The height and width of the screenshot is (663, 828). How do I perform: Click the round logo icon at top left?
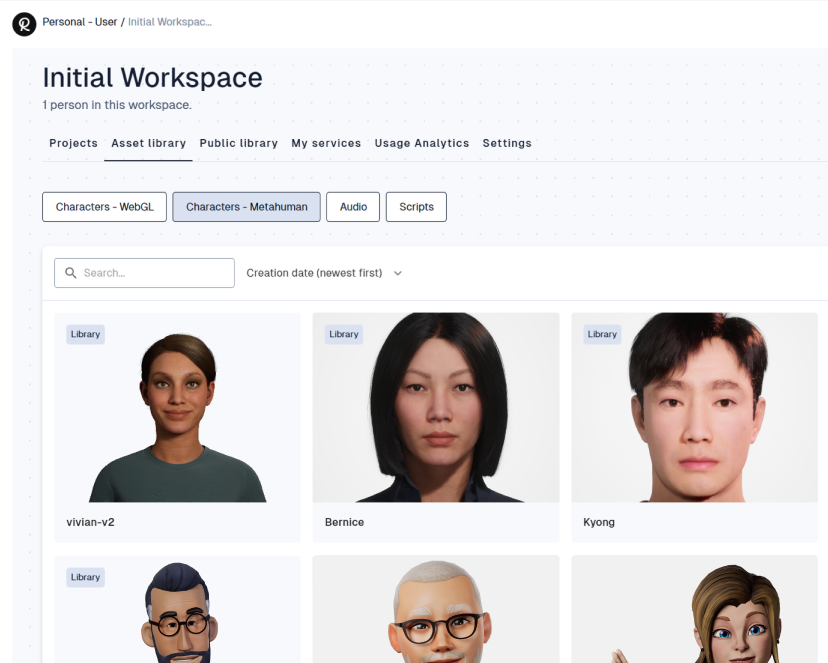(24, 24)
